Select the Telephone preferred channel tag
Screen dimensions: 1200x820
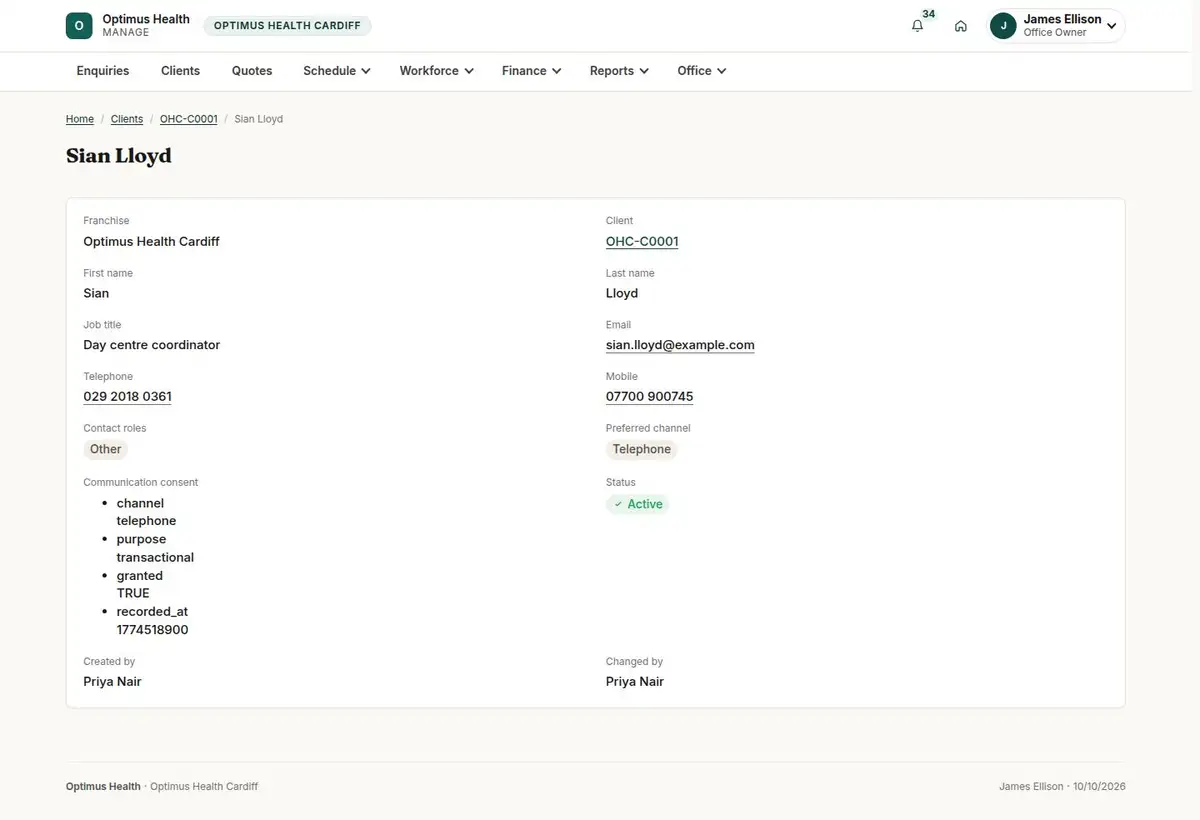click(642, 449)
